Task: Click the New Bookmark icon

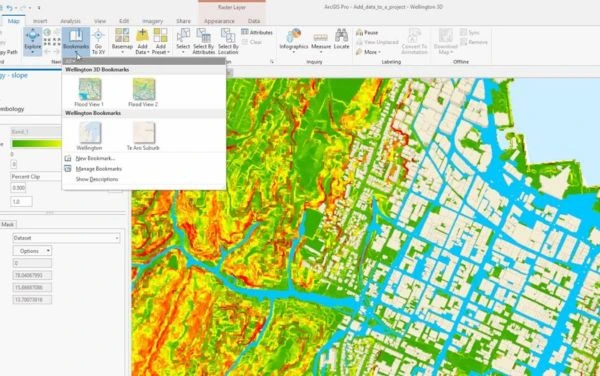Action: [x=68, y=158]
